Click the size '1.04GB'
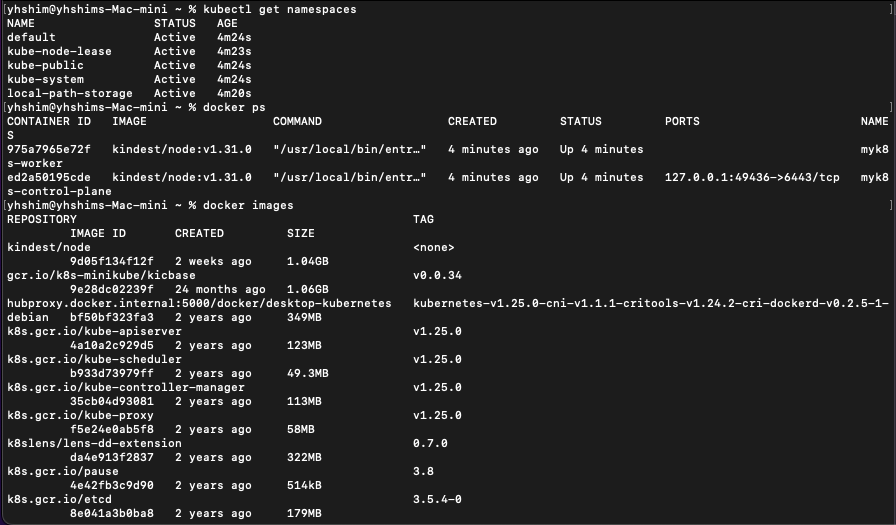Viewport: 896px width, 525px height. 307,261
